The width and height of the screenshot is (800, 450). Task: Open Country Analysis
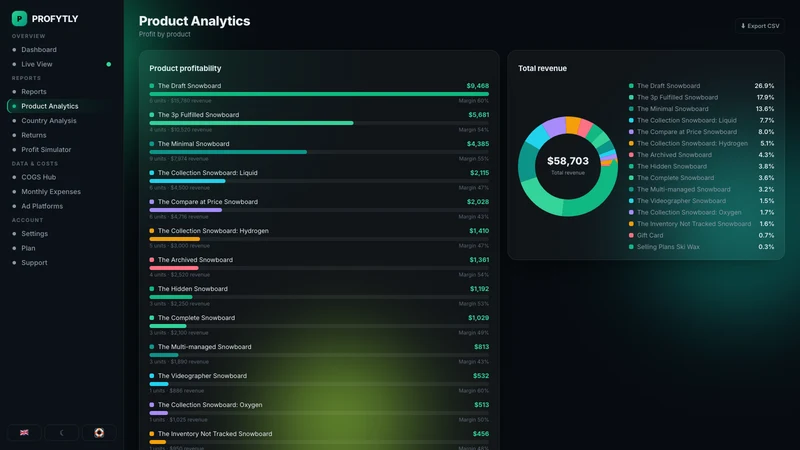[62, 120]
